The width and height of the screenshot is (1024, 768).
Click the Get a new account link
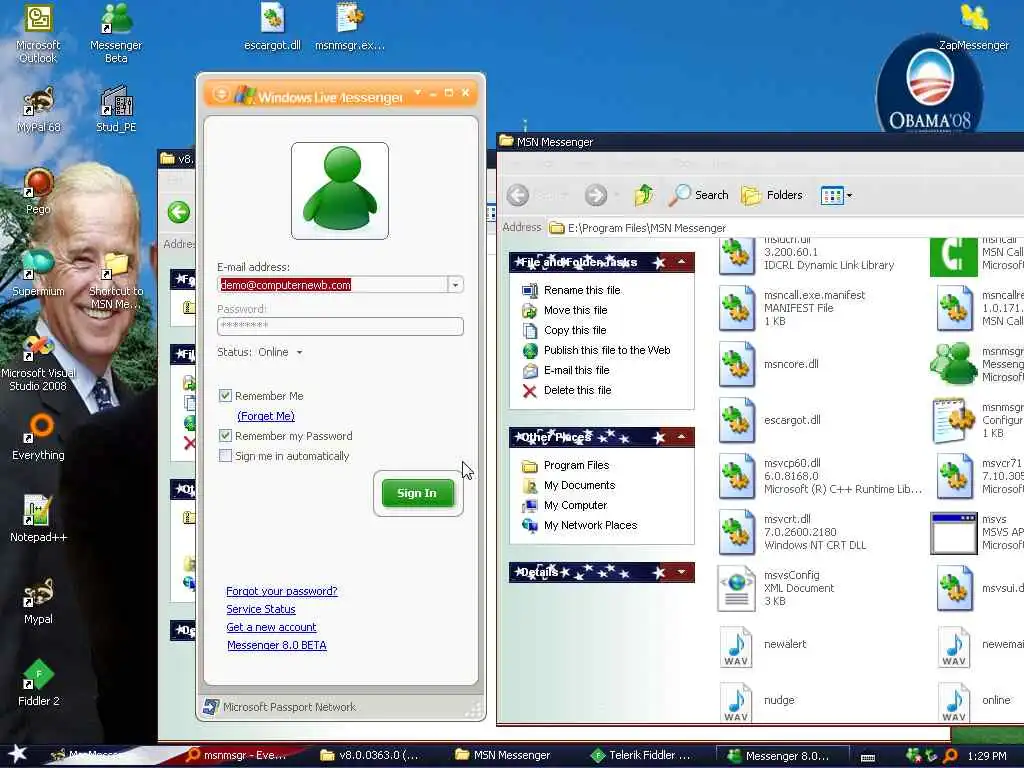click(271, 627)
